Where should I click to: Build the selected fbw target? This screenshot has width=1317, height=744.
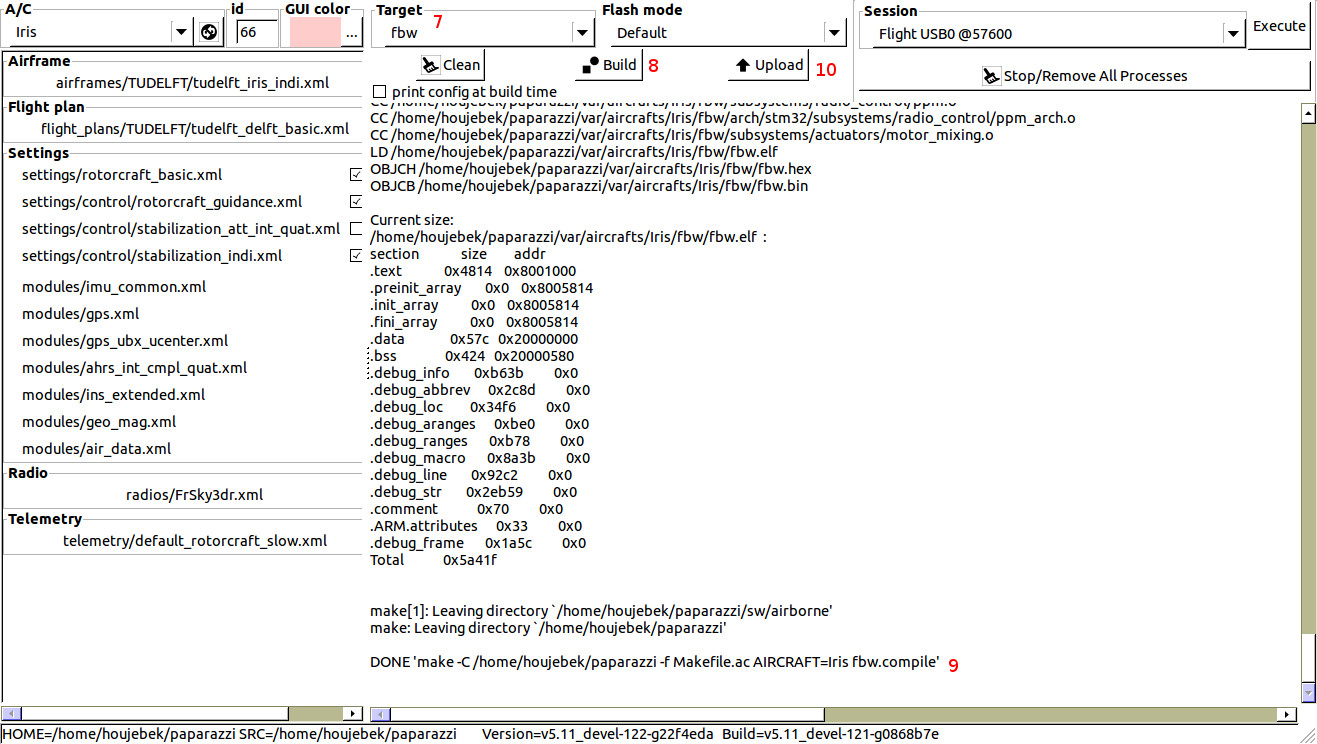(x=607, y=65)
